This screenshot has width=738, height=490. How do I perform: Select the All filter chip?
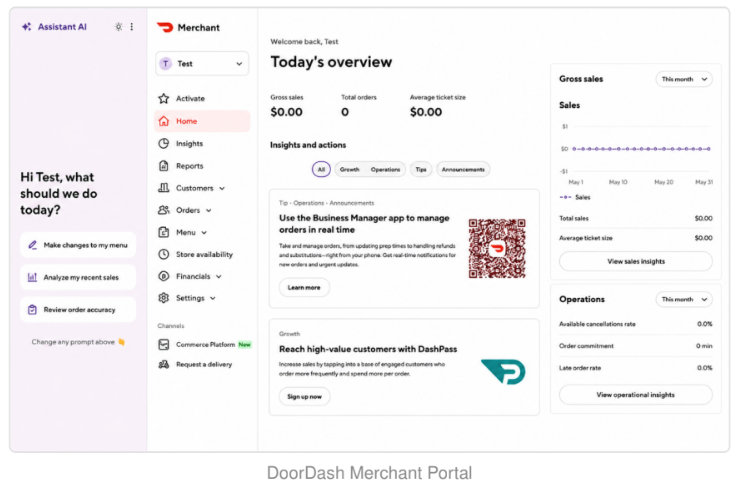click(x=321, y=169)
